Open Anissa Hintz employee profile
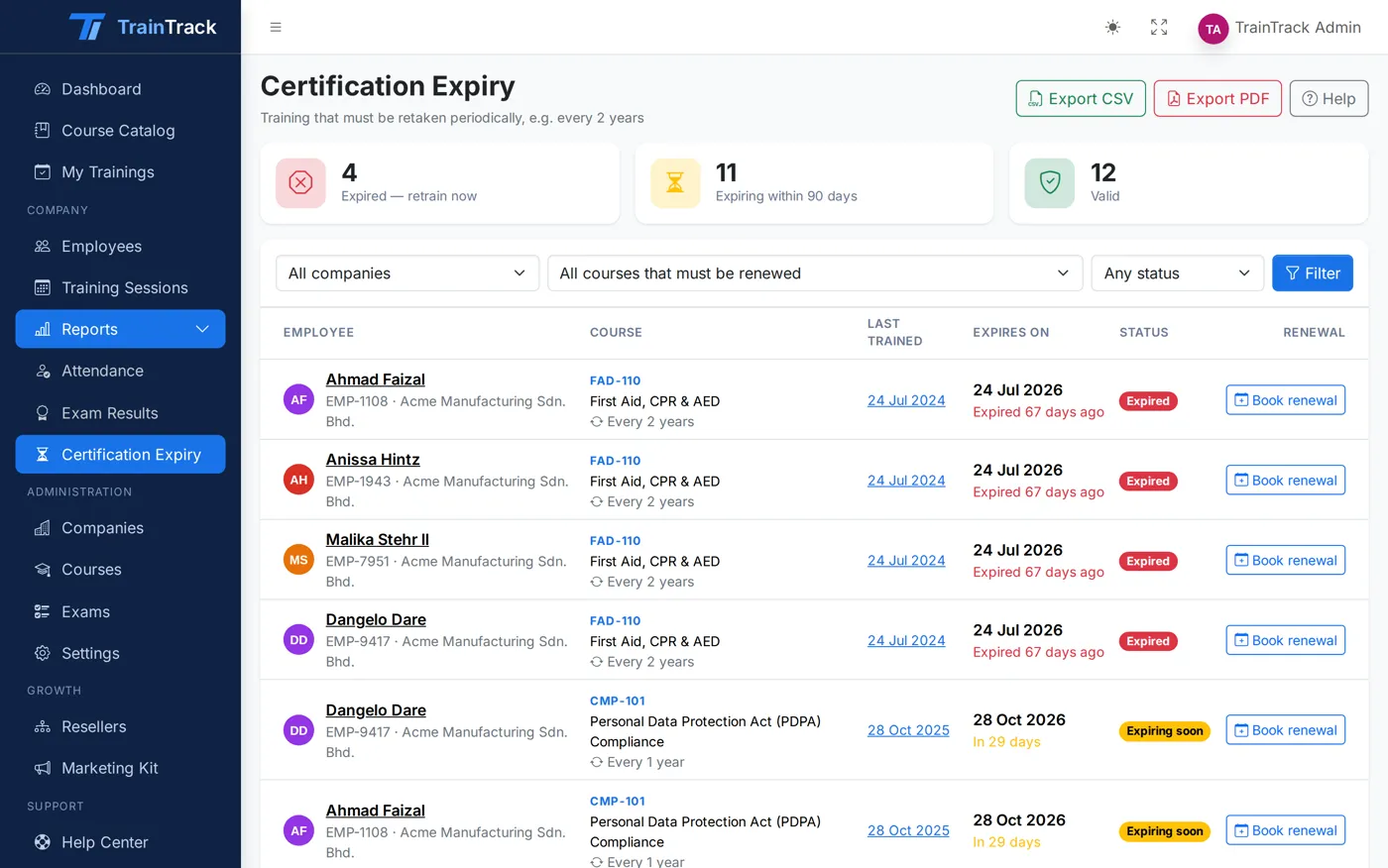Viewport: 1388px width, 868px height. click(373, 460)
